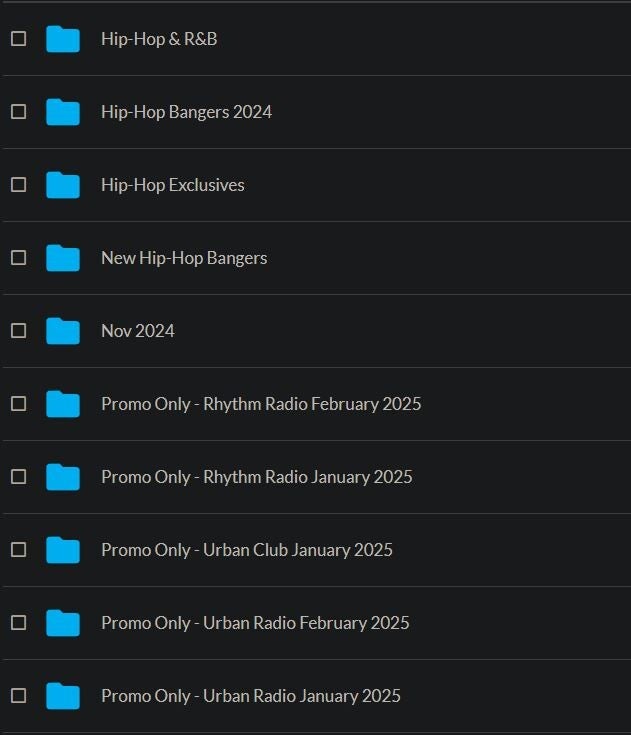The image size is (631, 735).
Task: Select checkbox for Urban Radio February 2025
Action: pyautogui.click(x=18, y=623)
